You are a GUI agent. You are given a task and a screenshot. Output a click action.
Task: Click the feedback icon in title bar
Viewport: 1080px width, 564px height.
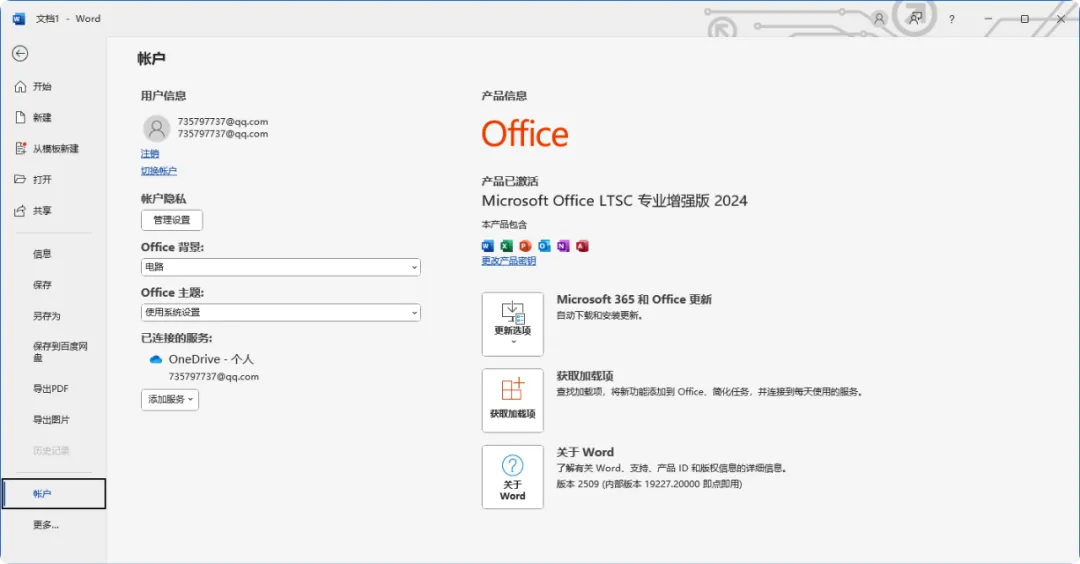pos(915,19)
